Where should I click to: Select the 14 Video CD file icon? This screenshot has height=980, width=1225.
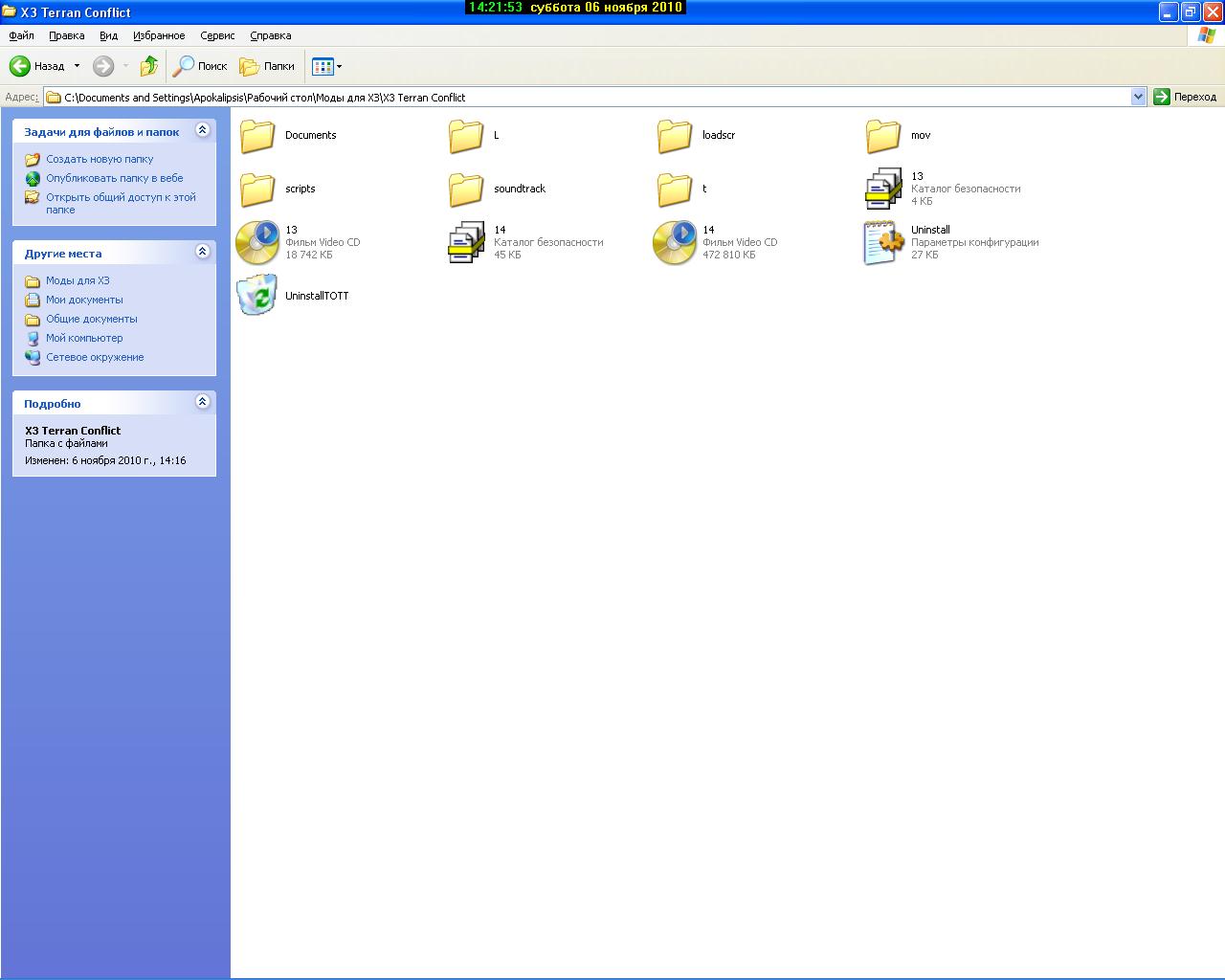[x=675, y=242]
